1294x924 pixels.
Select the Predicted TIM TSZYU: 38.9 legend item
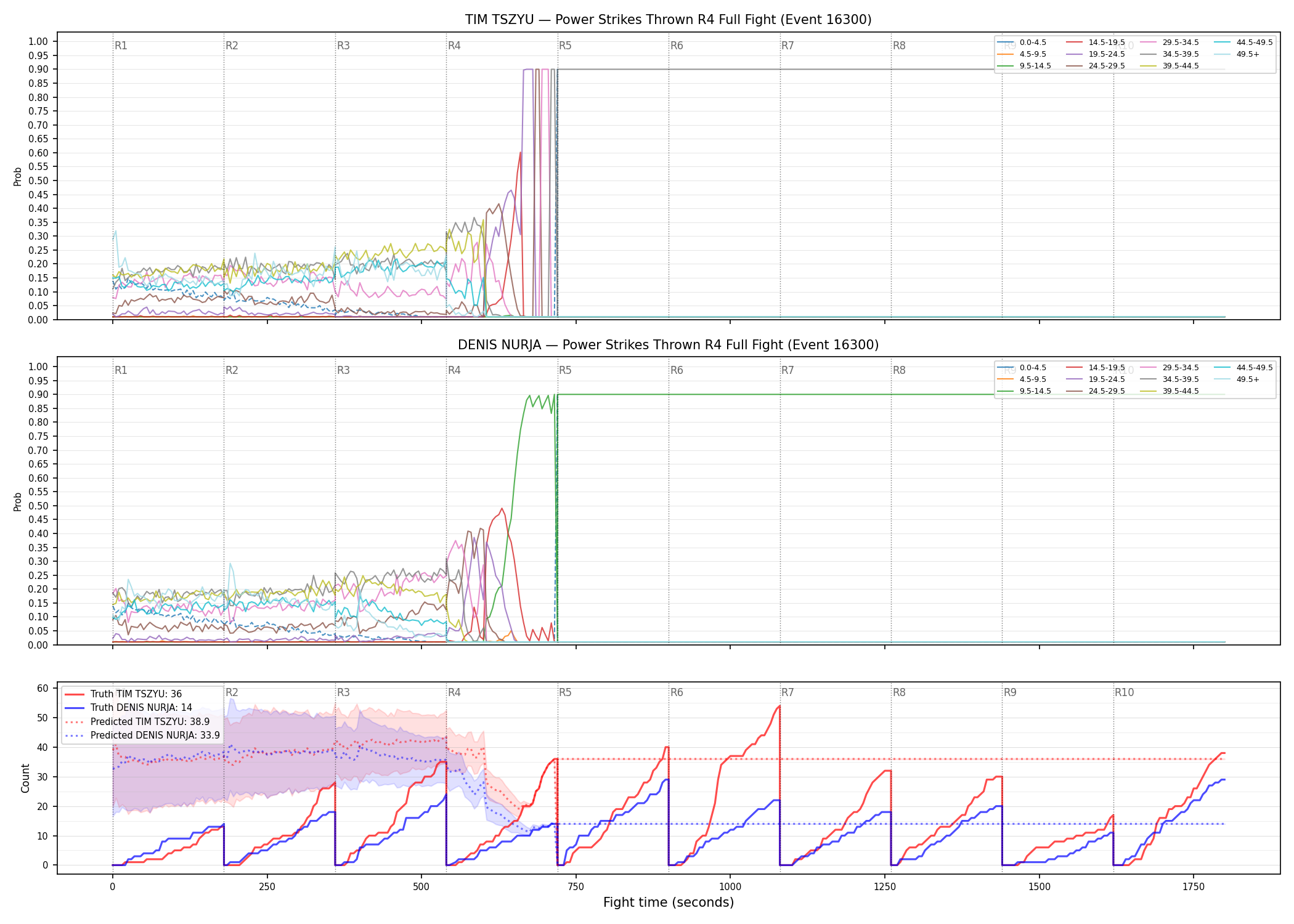(x=137, y=721)
